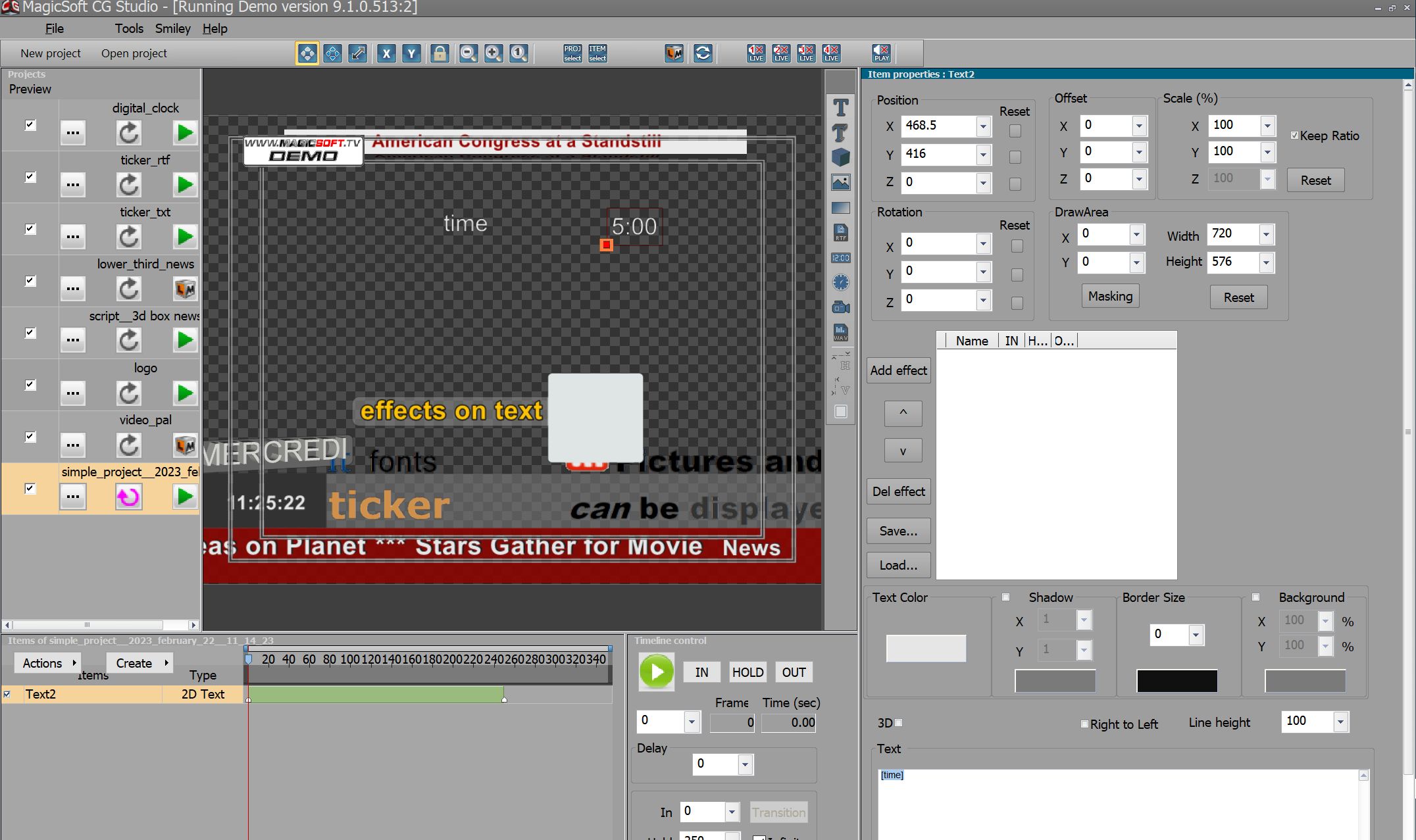The image size is (1416, 840).
Task: Click the Add effect button
Action: pos(898,370)
